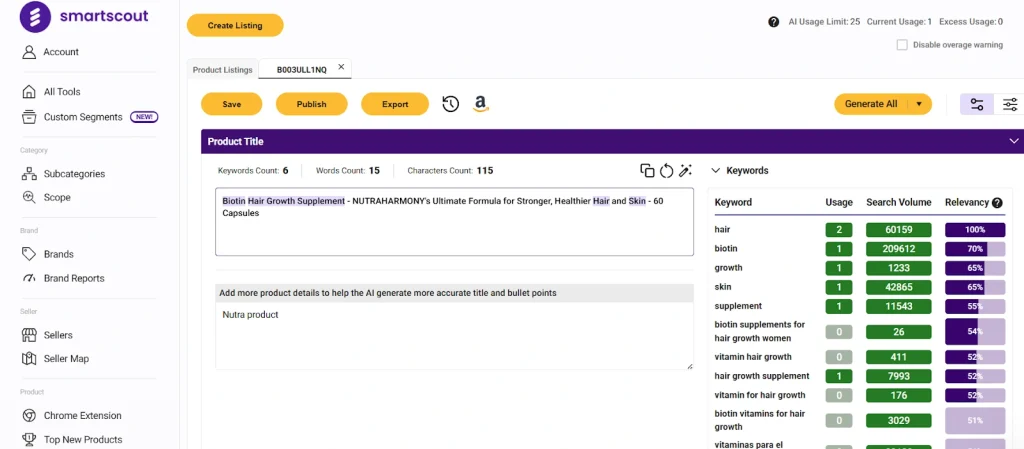Select the second settings sliders toggle
Image resolution: width=1024 pixels, height=449 pixels.
coord(1010,104)
